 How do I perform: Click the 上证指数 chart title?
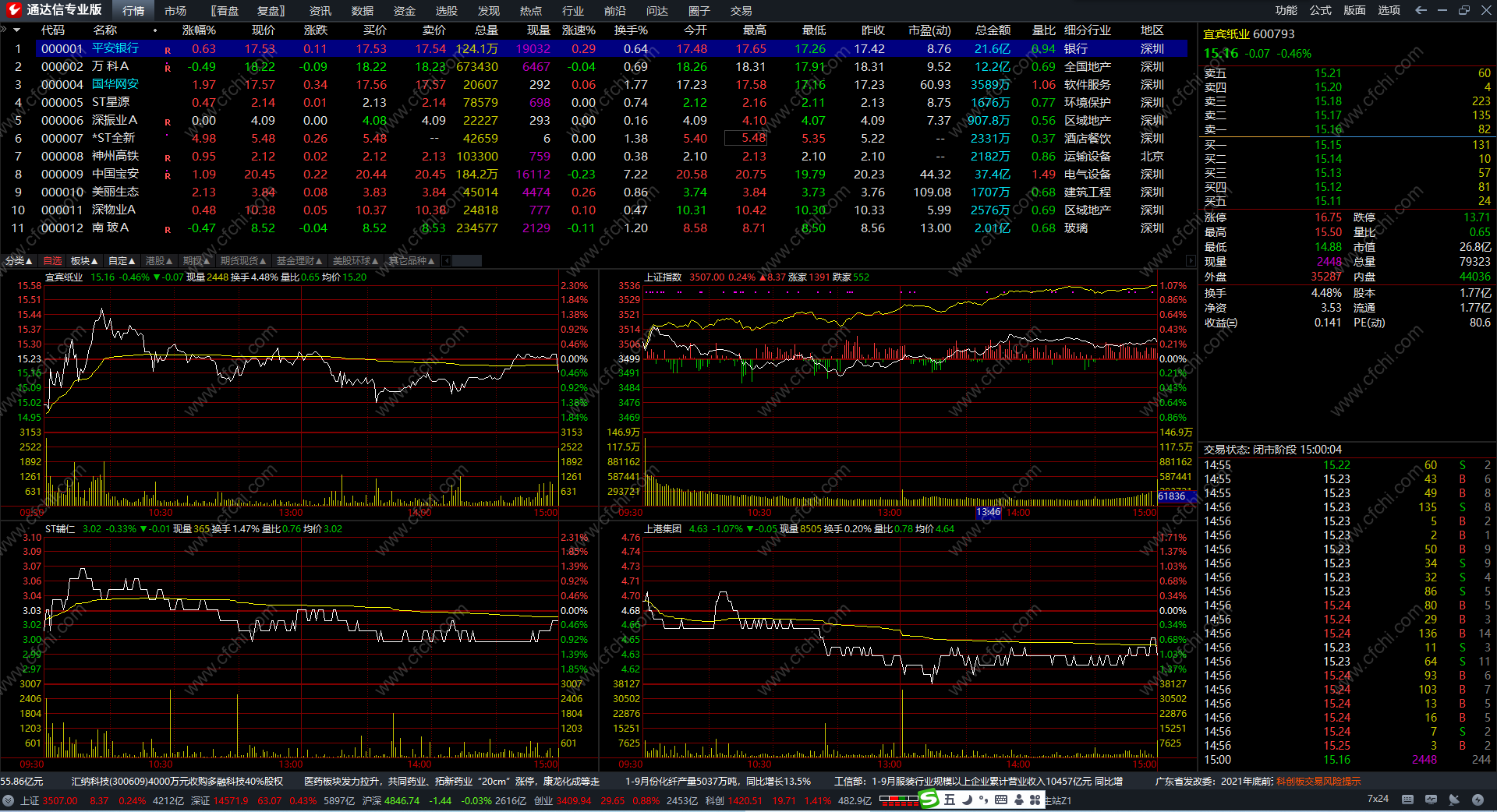663,277
